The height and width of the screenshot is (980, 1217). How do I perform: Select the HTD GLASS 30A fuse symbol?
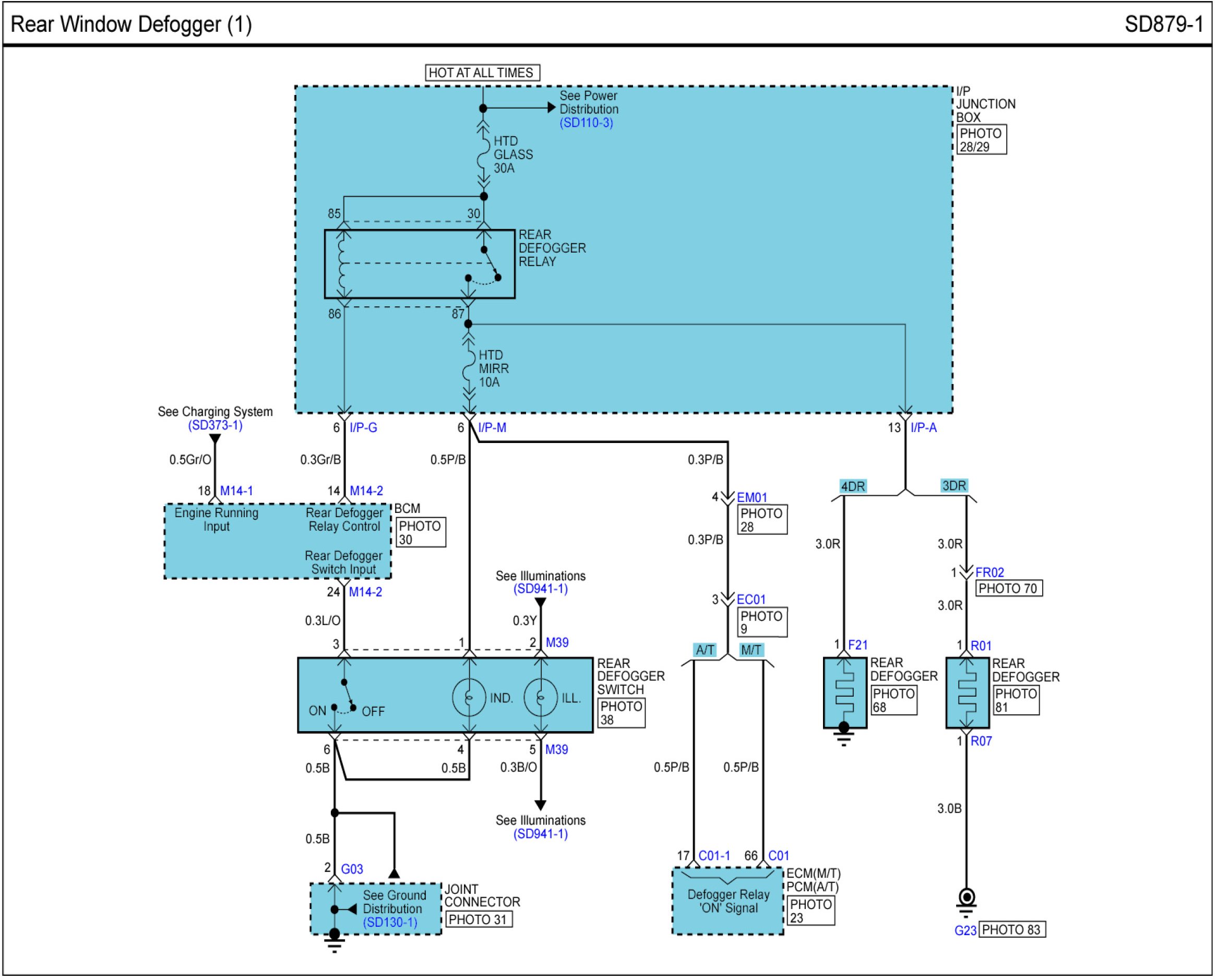483,154
